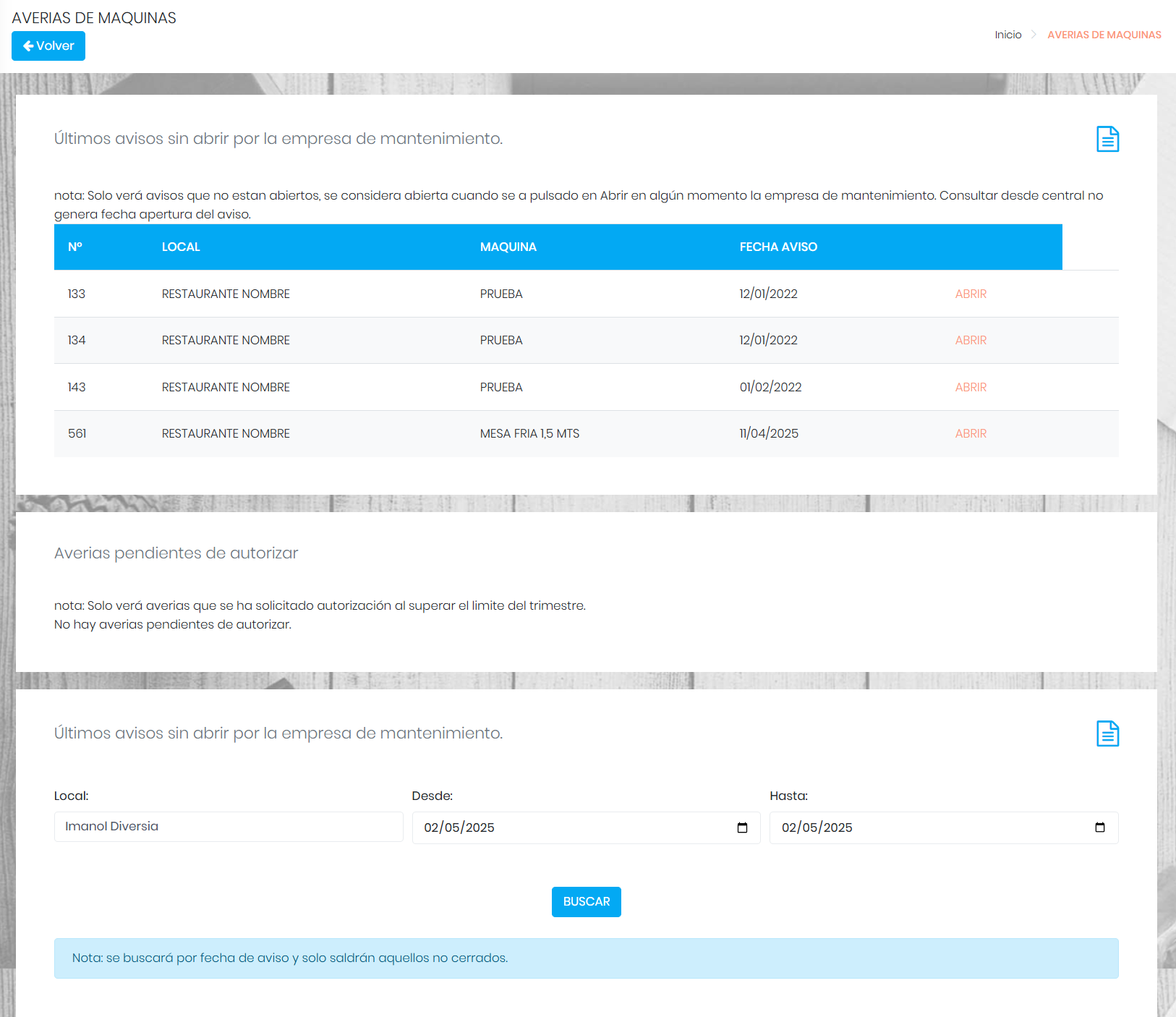Open aviso 561 with ABRIR link
This screenshot has width=1176, height=1017.
[971, 433]
